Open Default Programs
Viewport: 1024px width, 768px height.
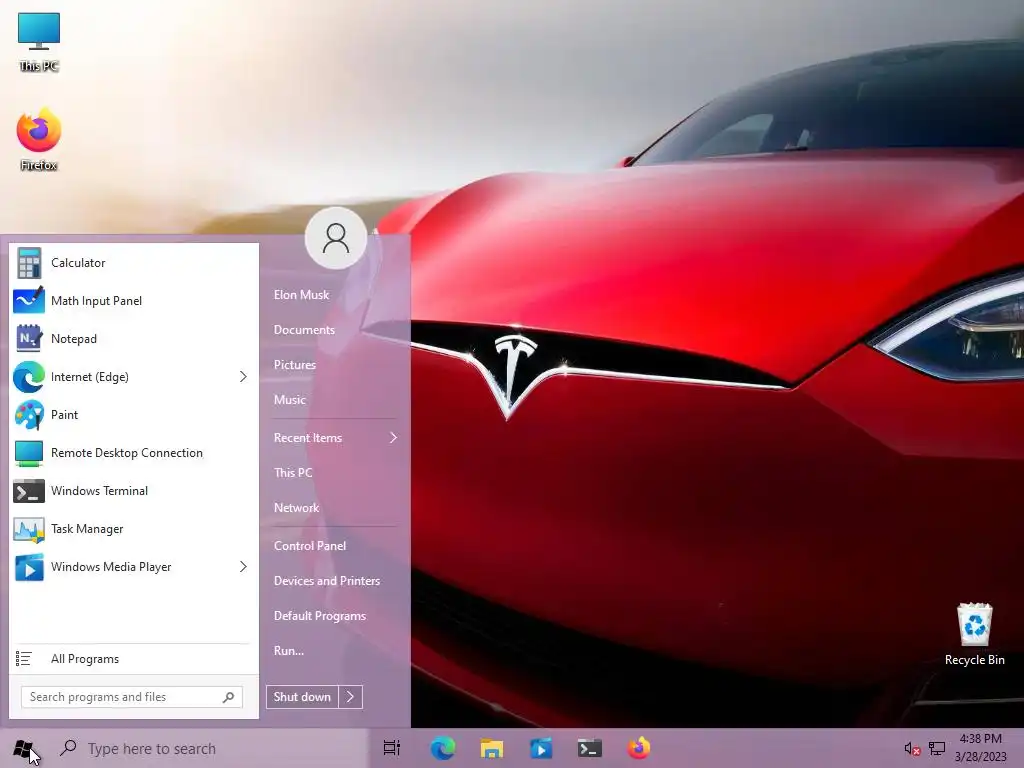tap(319, 616)
